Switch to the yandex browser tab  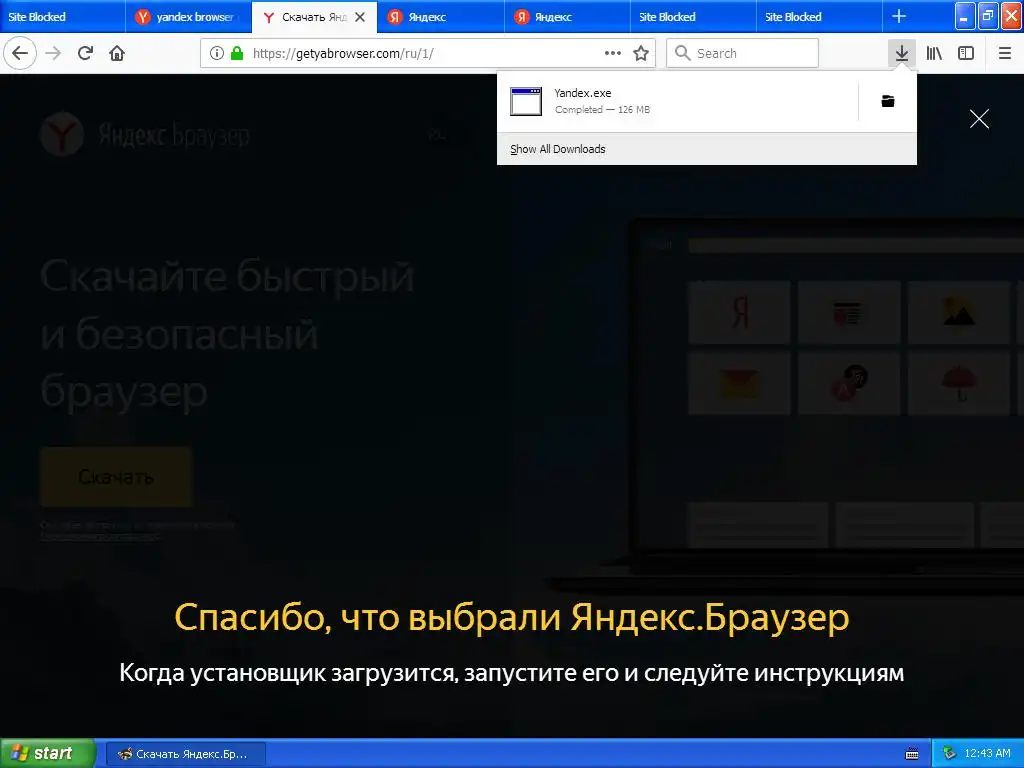pyautogui.click(x=188, y=17)
